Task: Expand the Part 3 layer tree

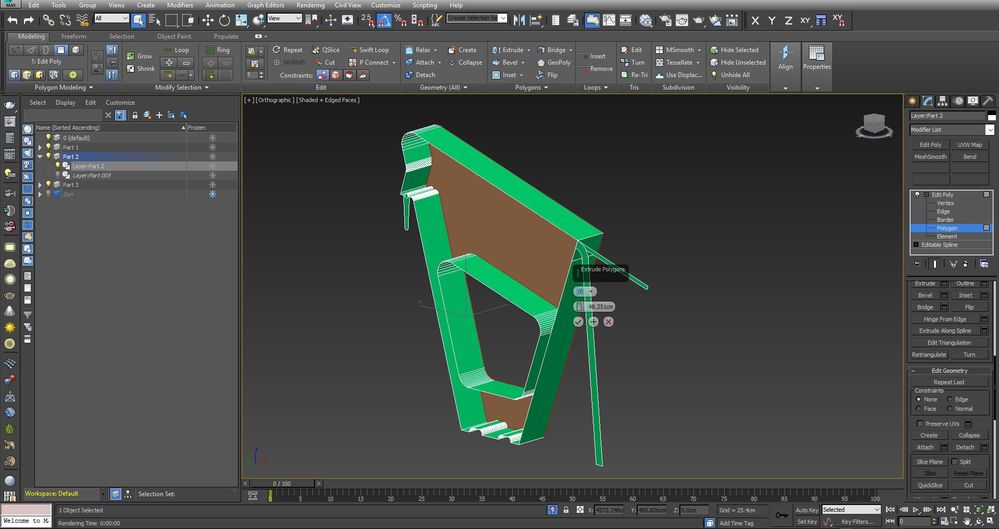Action: pyautogui.click(x=40, y=185)
